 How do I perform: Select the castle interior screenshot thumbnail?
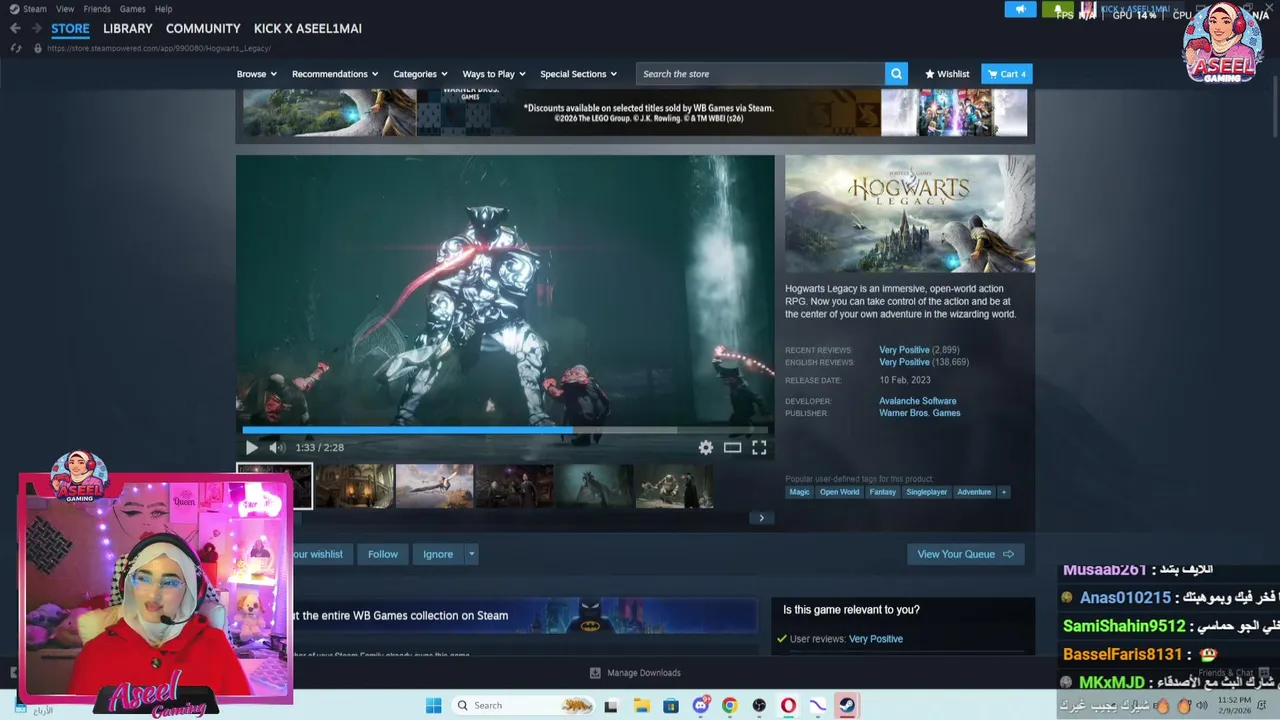point(355,486)
